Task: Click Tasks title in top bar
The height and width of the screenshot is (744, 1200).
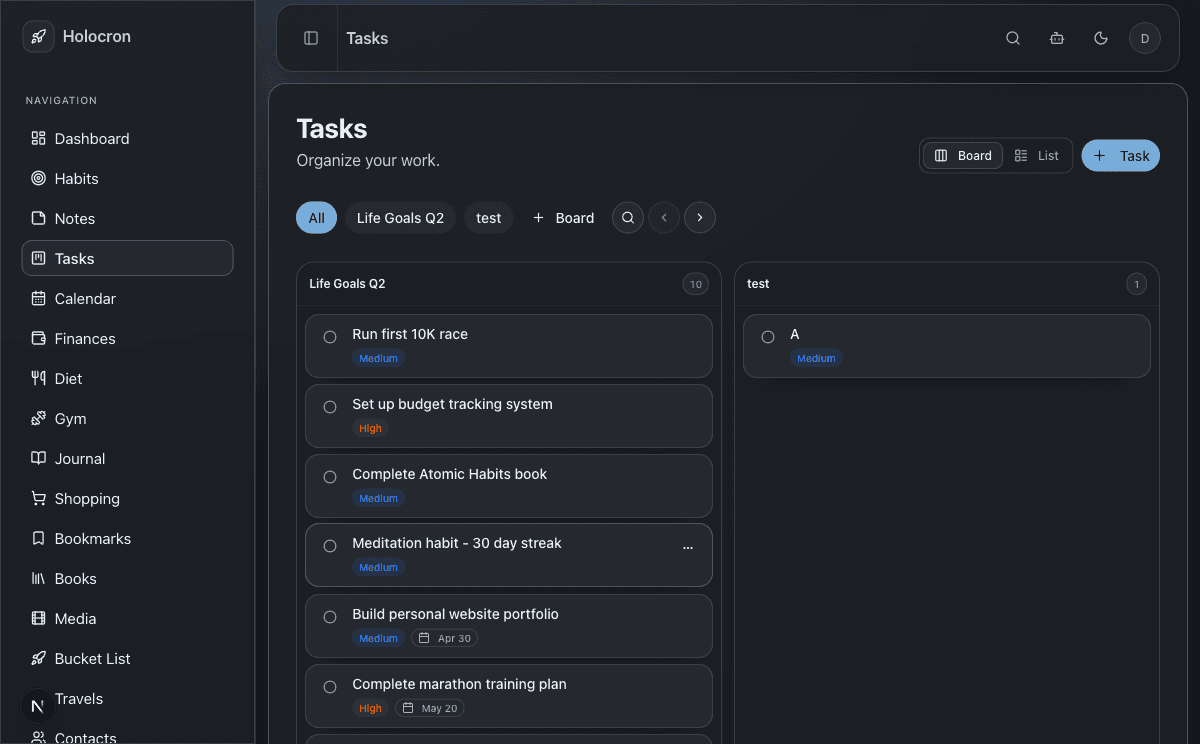Action: click(x=367, y=38)
